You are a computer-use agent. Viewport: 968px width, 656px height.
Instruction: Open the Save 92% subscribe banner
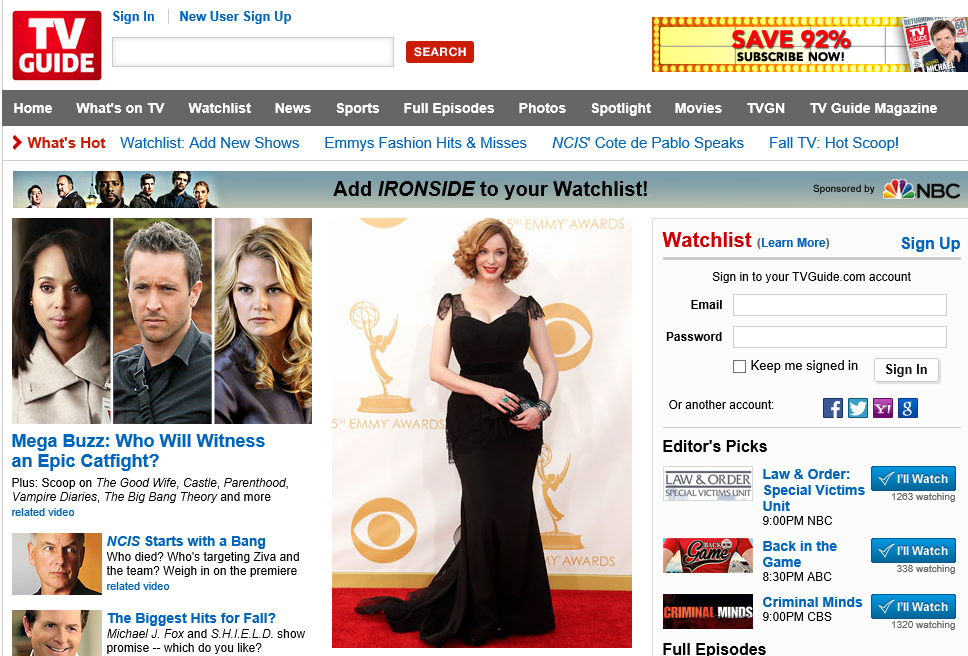click(x=810, y=45)
